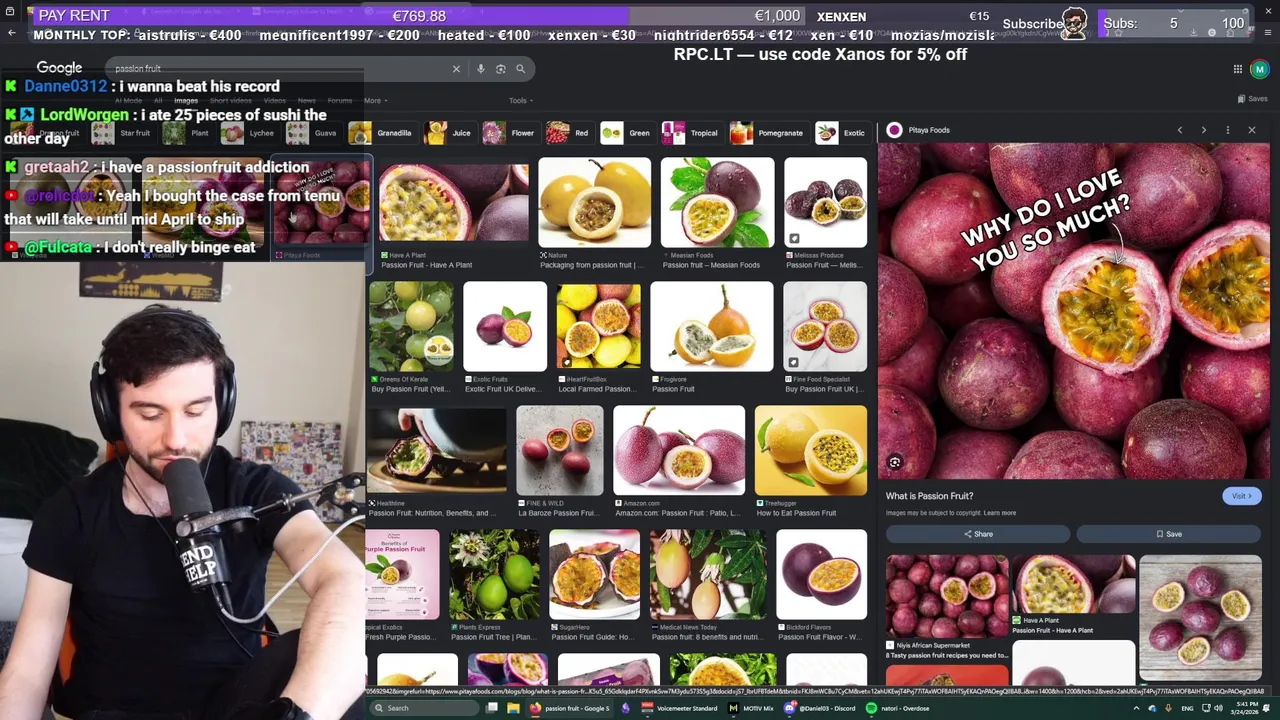
Task: Save the previewed passion fruit image
Action: click(1169, 534)
